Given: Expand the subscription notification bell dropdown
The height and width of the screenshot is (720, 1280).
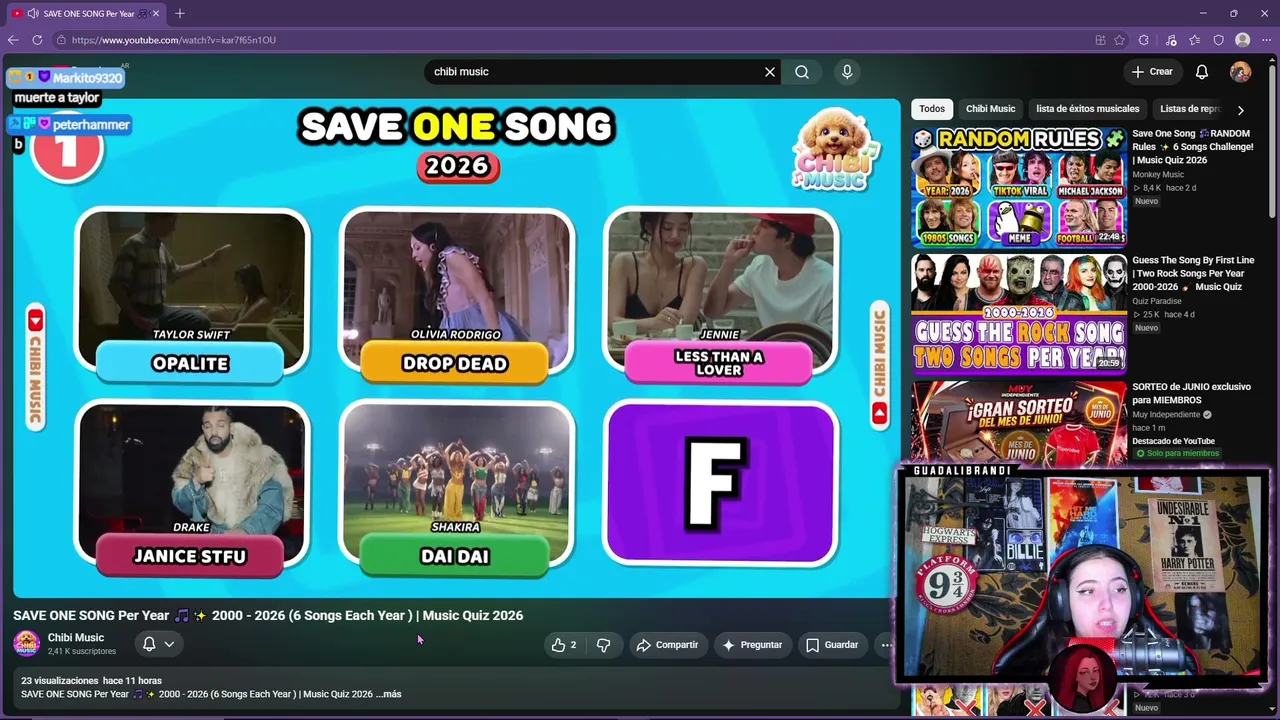Looking at the screenshot, I should tap(158, 644).
